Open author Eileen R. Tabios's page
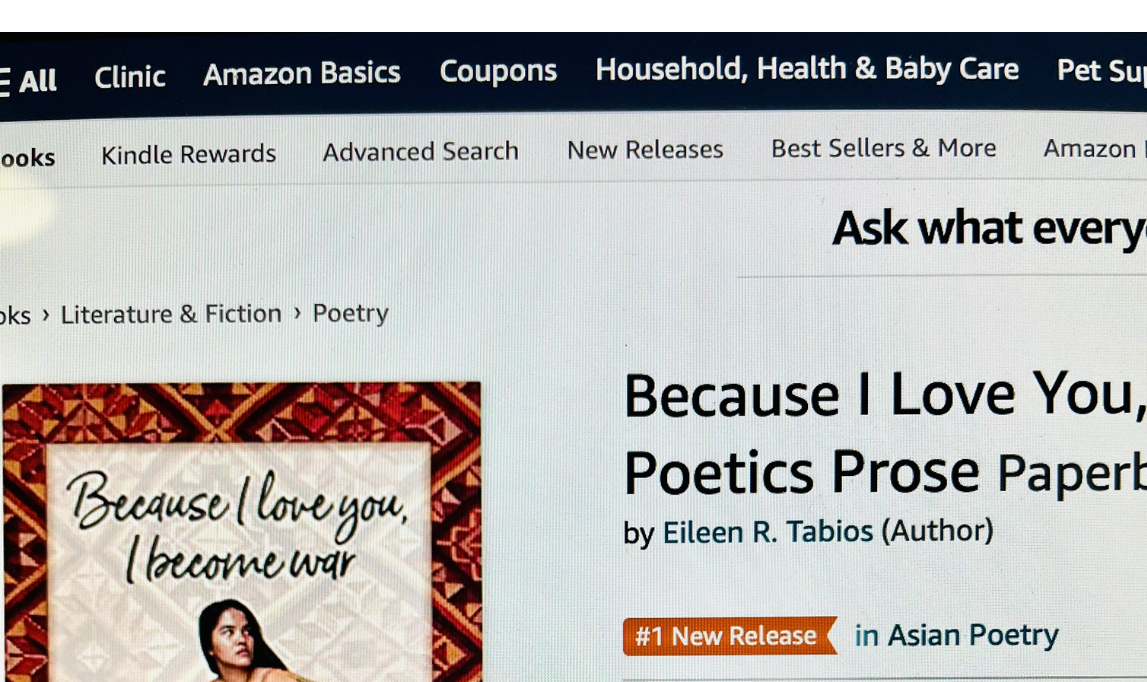Viewport: 1147px width, 682px height. 767,532
